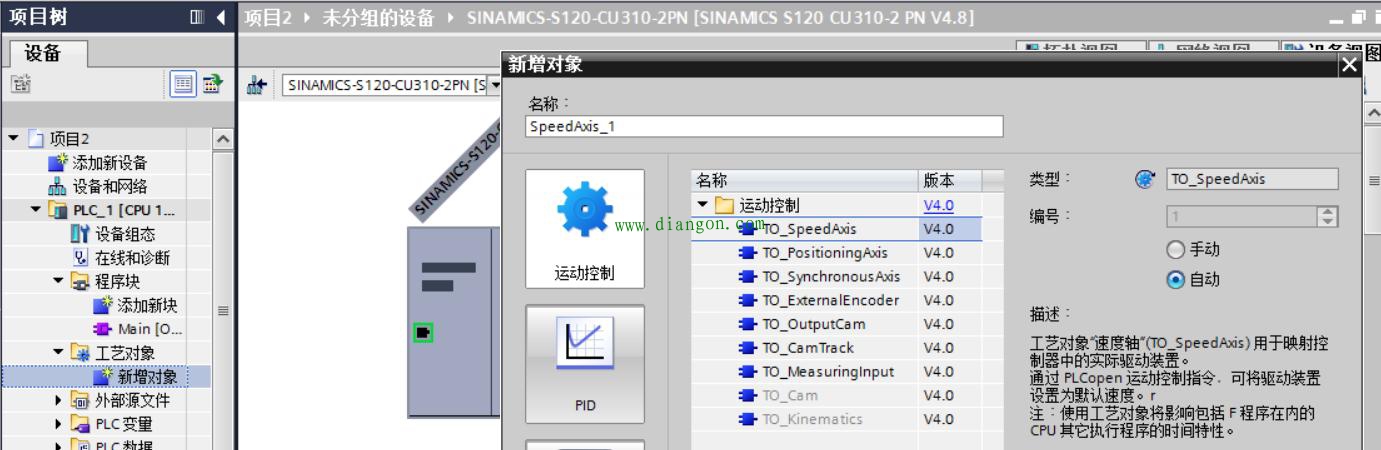Click the 编号 number stepper arrows
The height and width of the screenshot is (450, 1381).
tap(1328, 216)
